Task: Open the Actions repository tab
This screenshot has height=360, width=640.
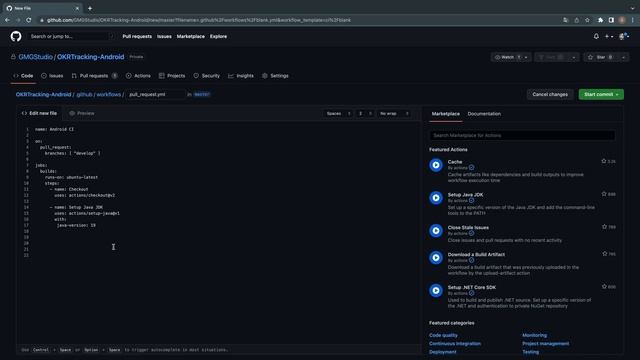Action: (138, 76)
